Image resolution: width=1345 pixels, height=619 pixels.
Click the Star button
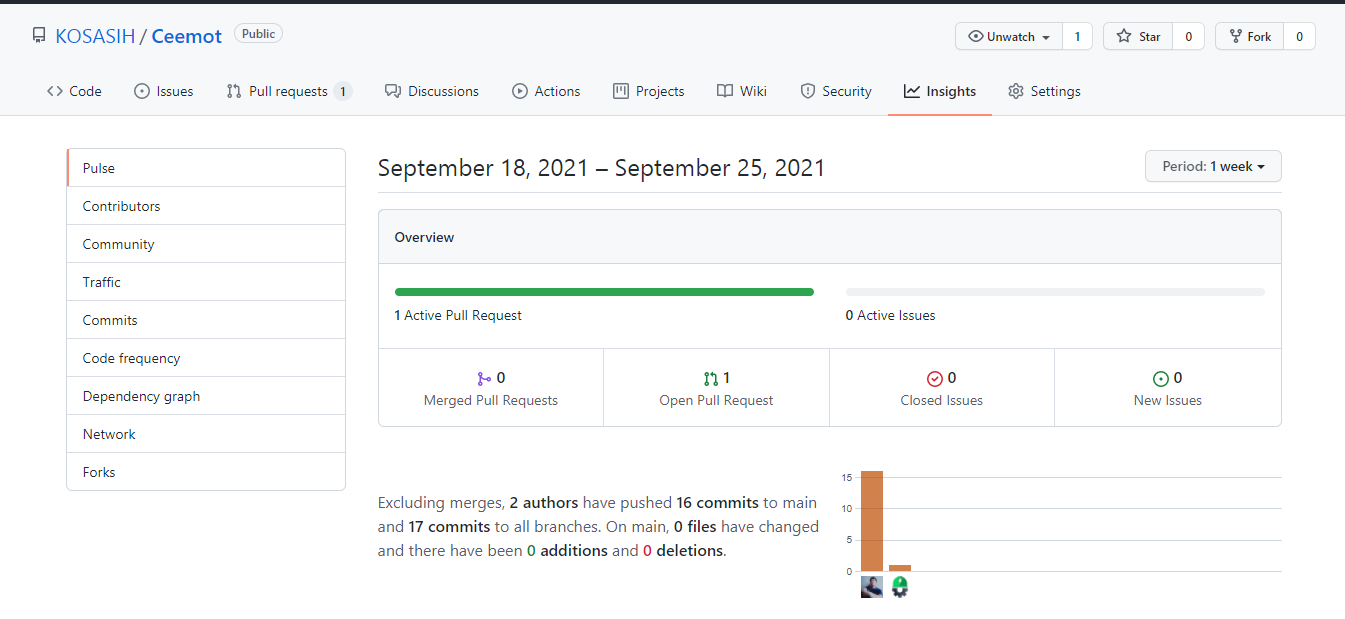tap(1138, 37)
